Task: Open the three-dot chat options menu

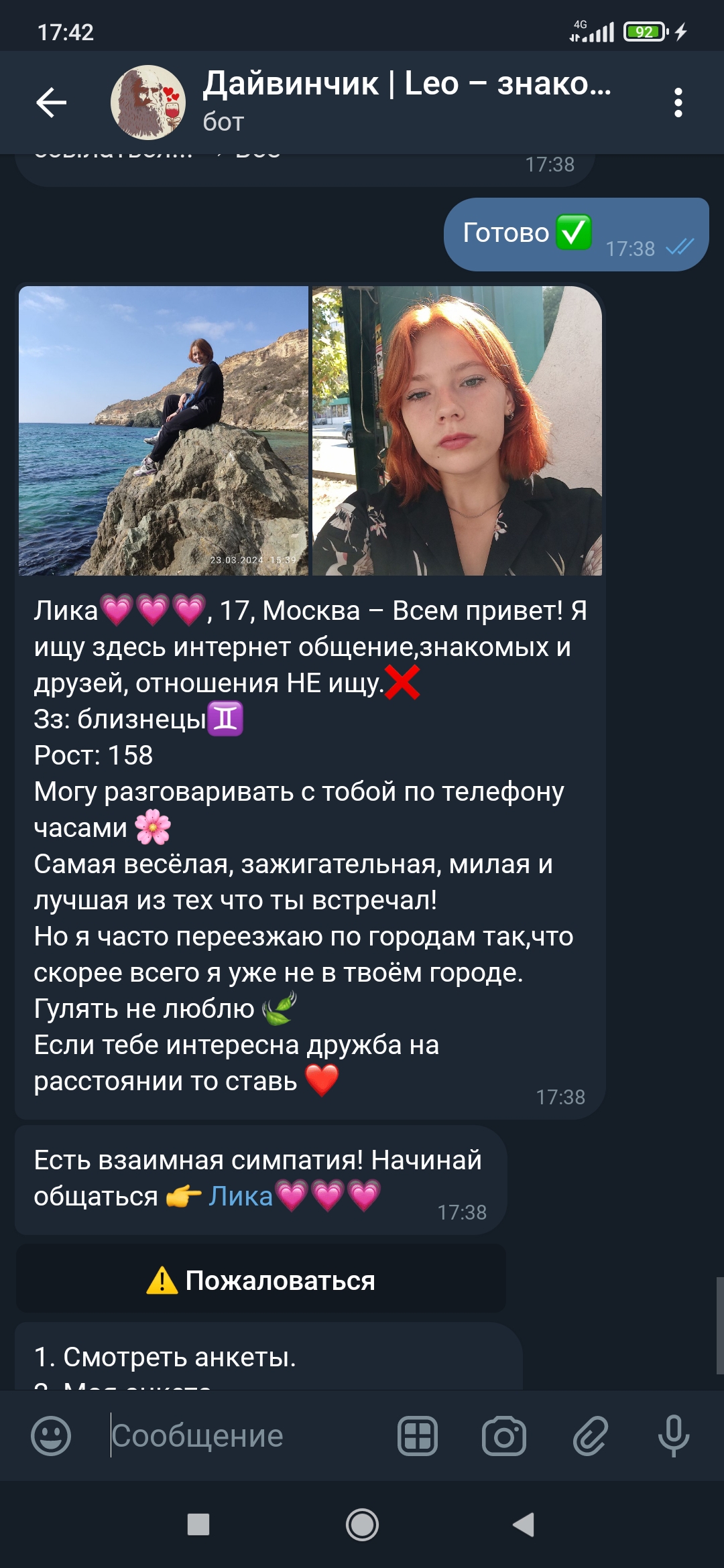Action: pos(678,103)
